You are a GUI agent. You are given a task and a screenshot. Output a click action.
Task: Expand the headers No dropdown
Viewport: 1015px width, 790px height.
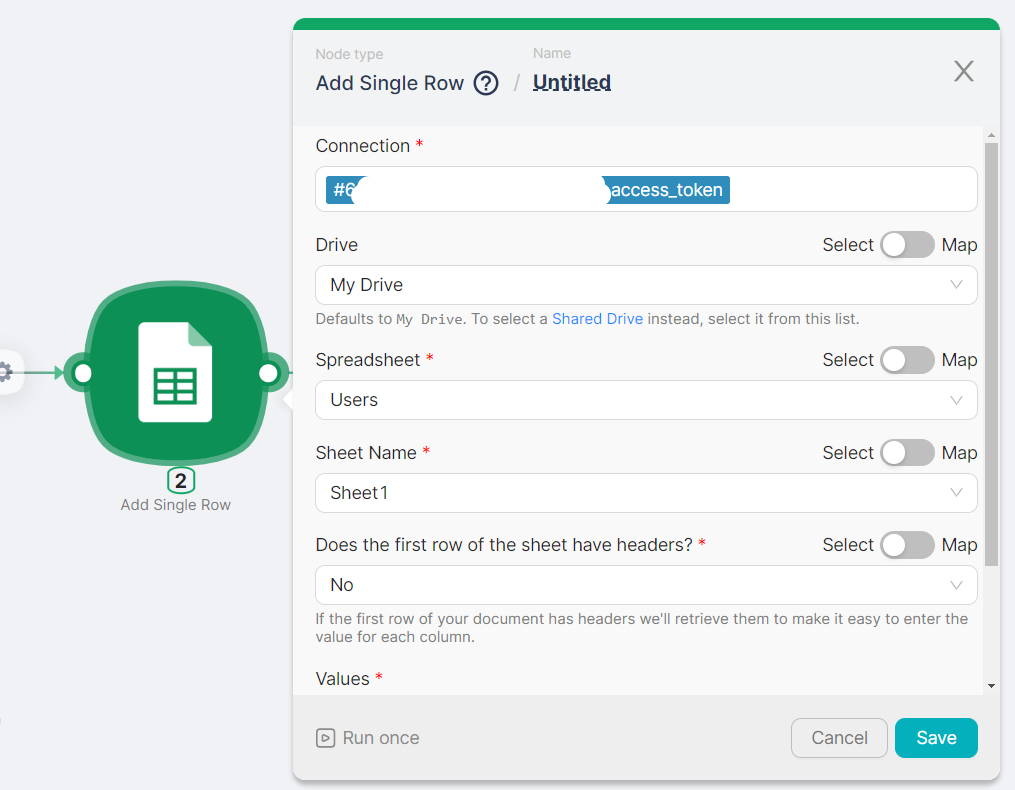(x=645, y=585)
